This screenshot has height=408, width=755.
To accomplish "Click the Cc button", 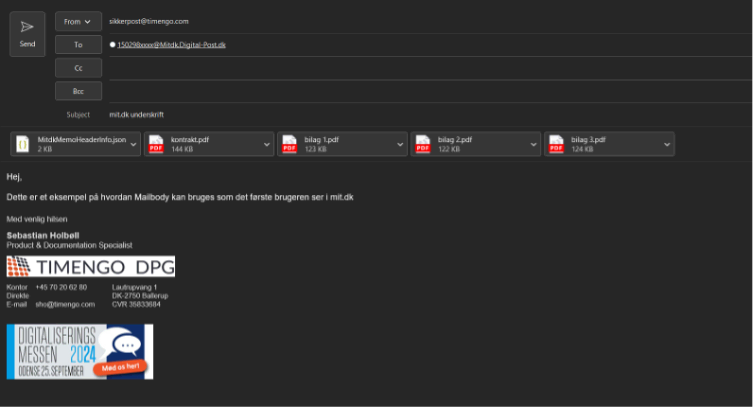I will coord(78,68).
